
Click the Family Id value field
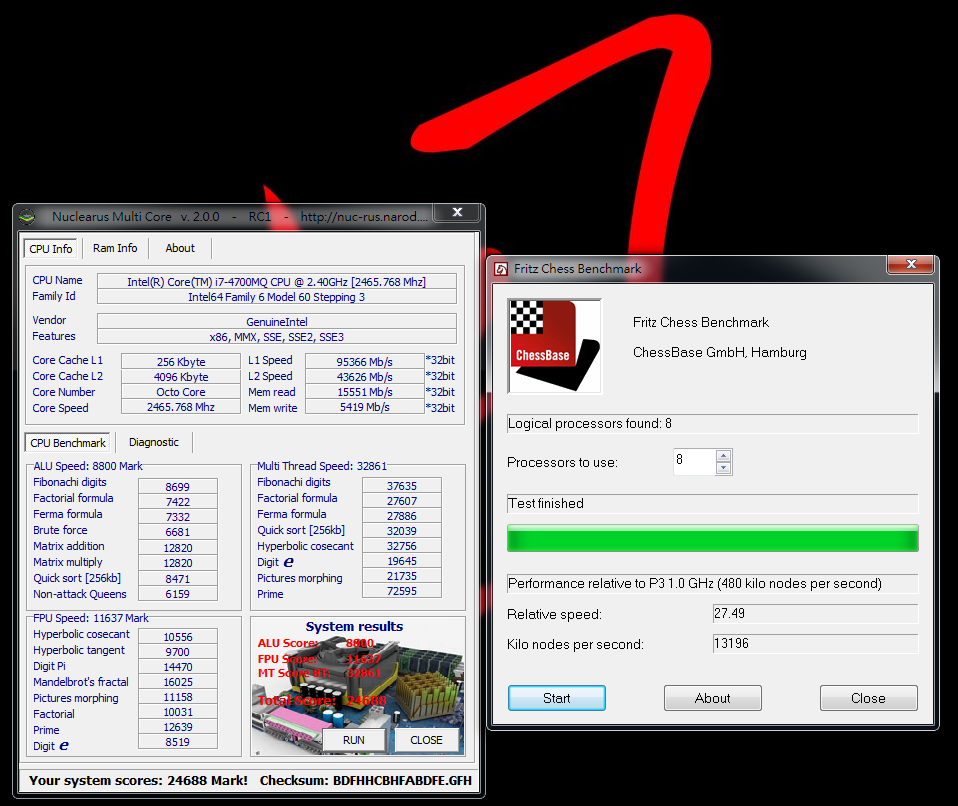click(277, 297)
